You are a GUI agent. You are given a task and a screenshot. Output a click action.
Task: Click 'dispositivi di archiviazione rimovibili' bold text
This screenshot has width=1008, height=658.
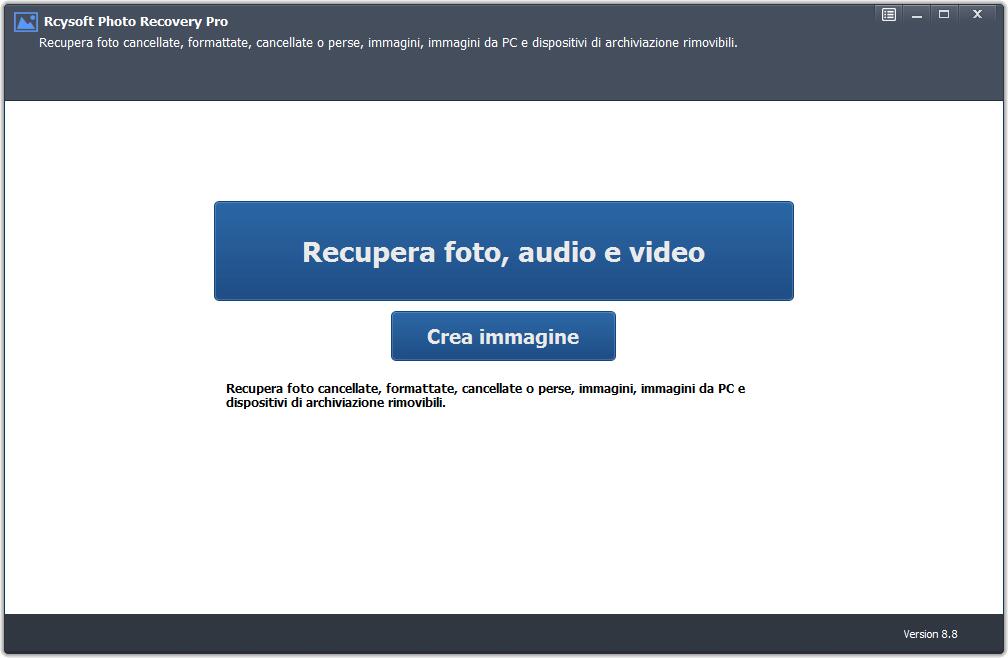coord(336,404)
